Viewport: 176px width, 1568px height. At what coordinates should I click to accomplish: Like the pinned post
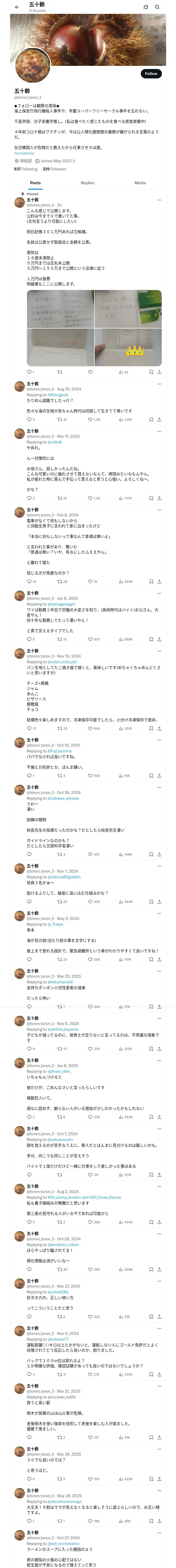(90, 372)
